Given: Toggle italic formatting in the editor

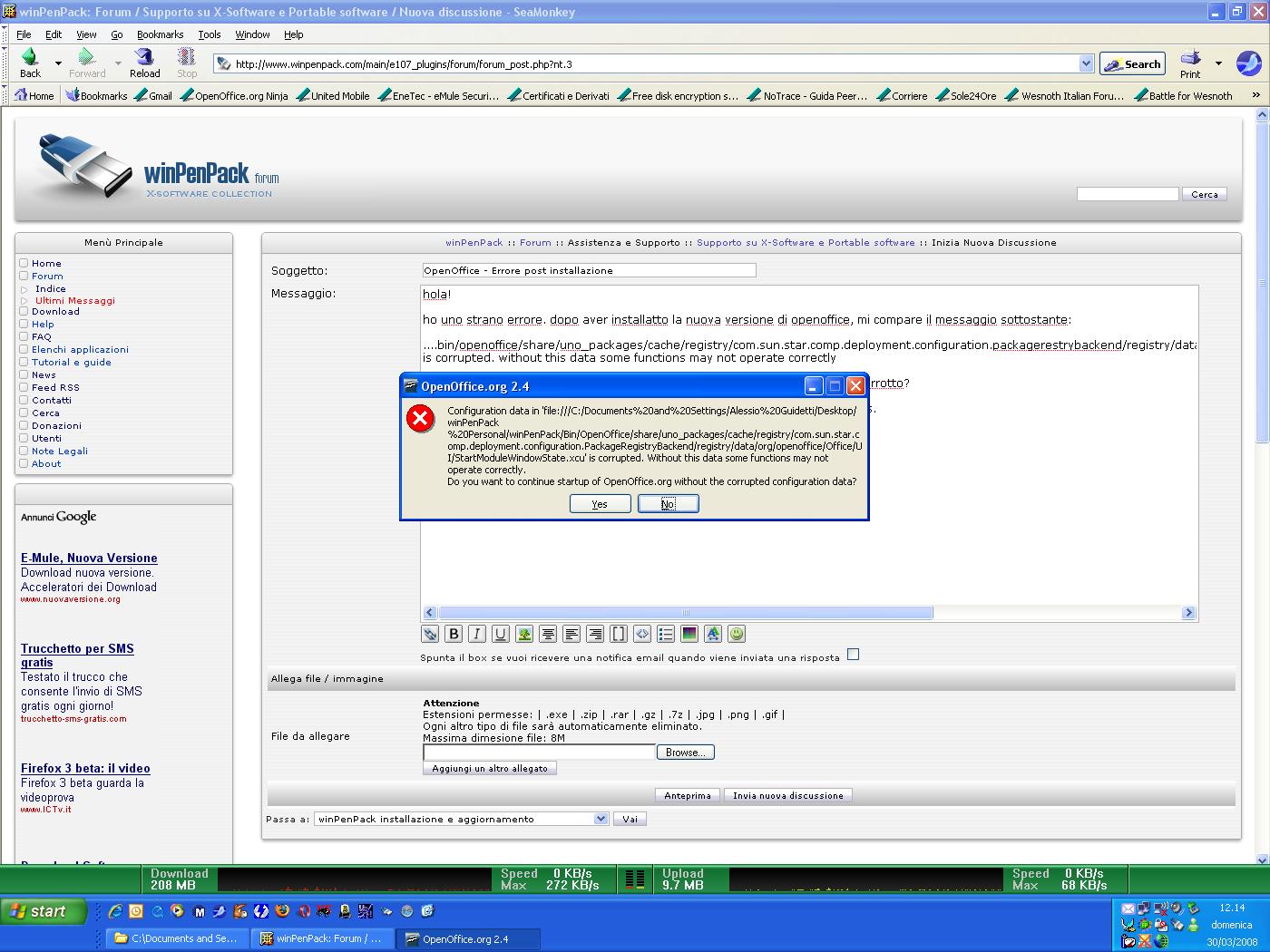Looking at the screenshot, I should [477, 634].
